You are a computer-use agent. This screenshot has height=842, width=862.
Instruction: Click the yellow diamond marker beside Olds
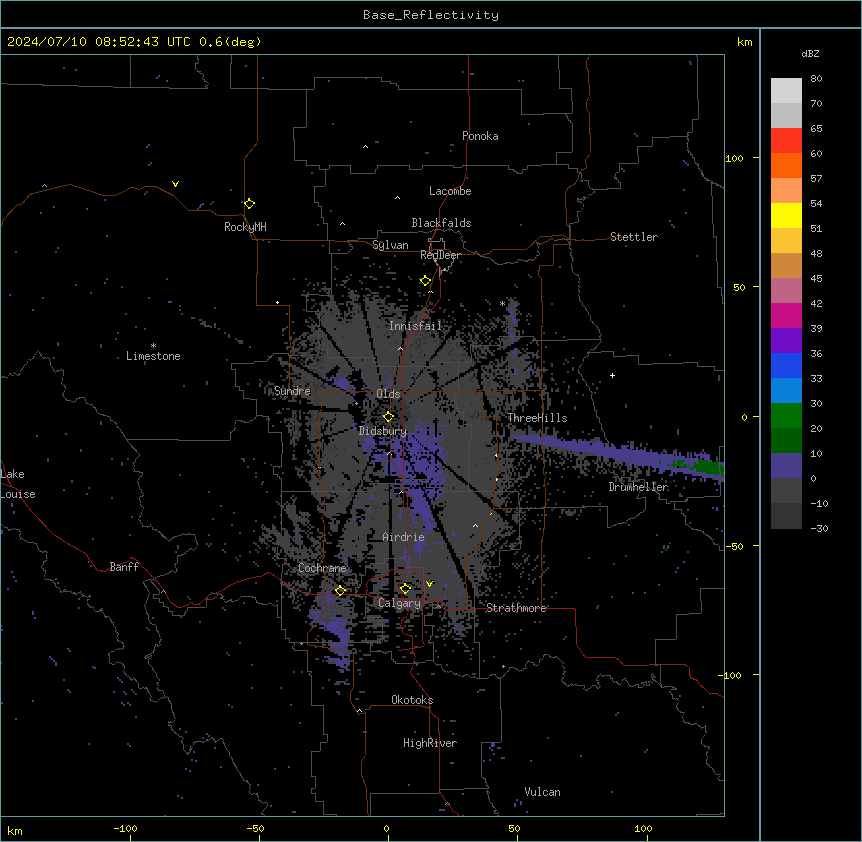pos(388,417)
